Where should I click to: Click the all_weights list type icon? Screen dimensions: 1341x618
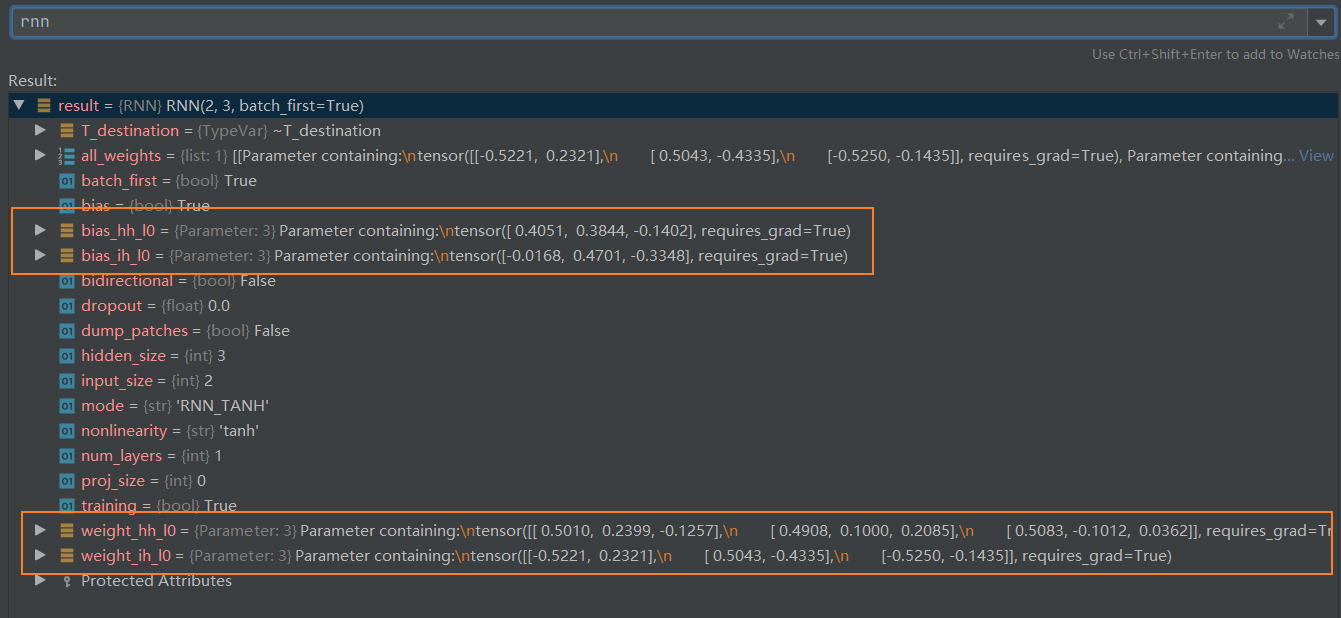67,155
